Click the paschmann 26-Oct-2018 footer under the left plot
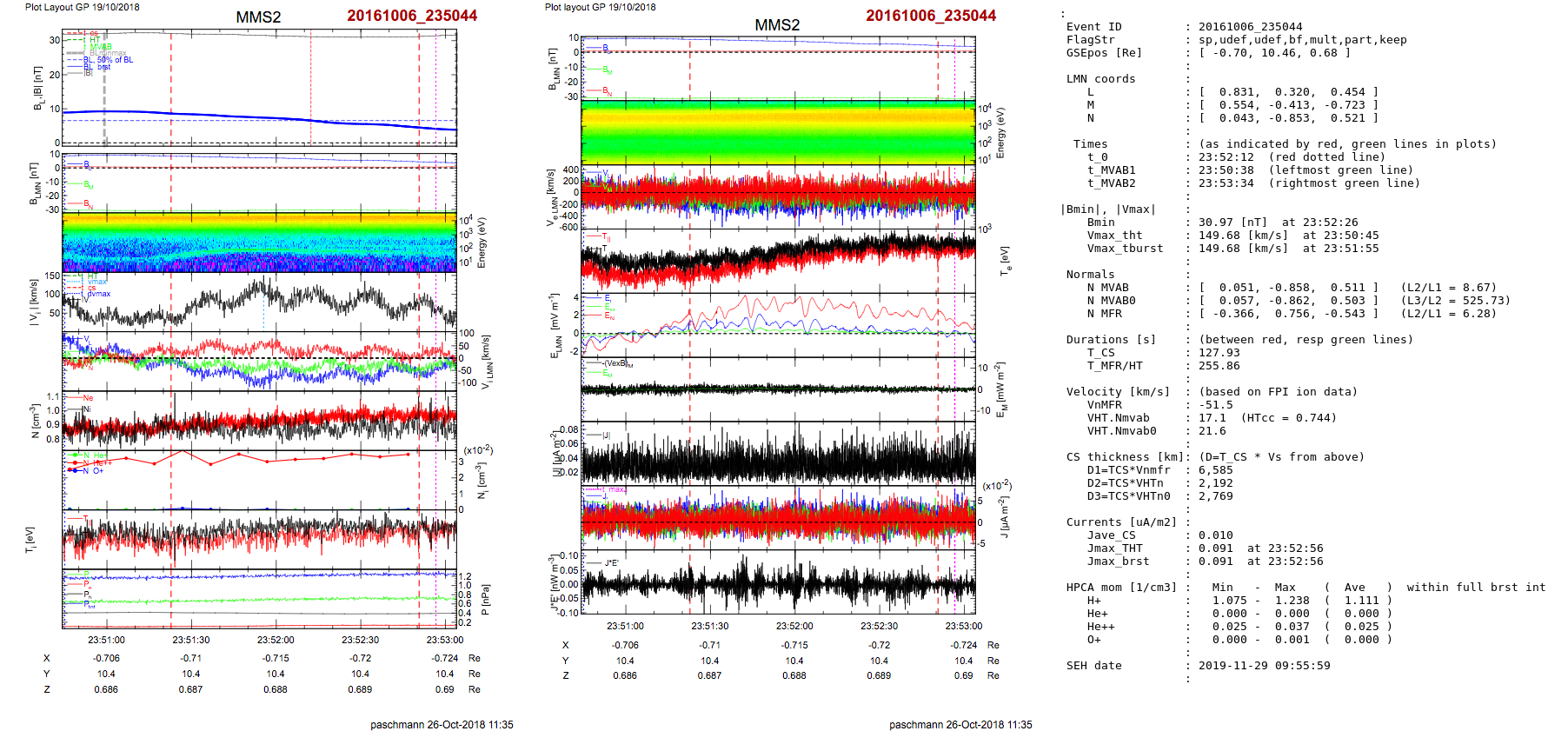This screenshot has height=731, width=1568. [442, 724]
